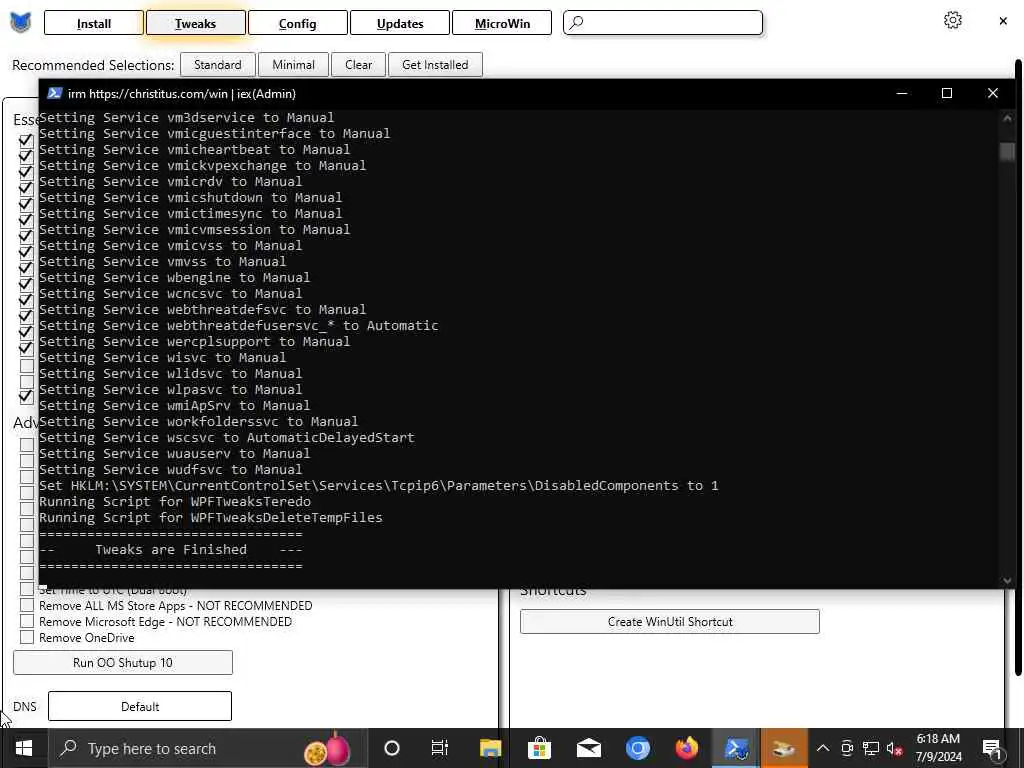Screen dimensions: 1024x768
Task: Click 'Setting Service vm3dservice to Manual' line
Action: 187,118
